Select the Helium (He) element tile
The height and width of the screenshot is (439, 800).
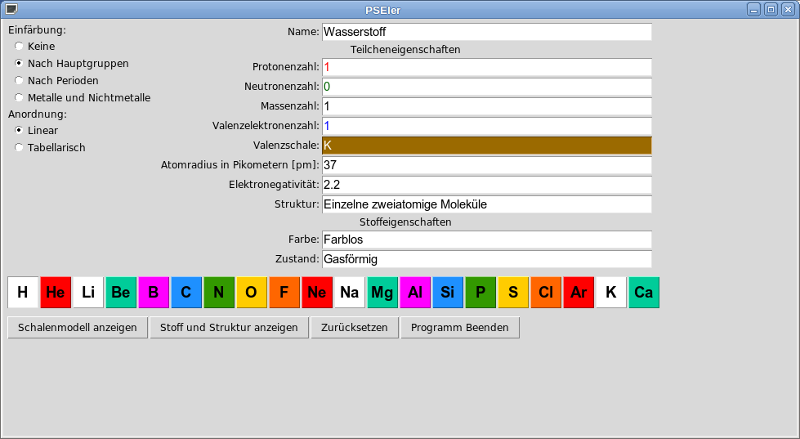56,292
